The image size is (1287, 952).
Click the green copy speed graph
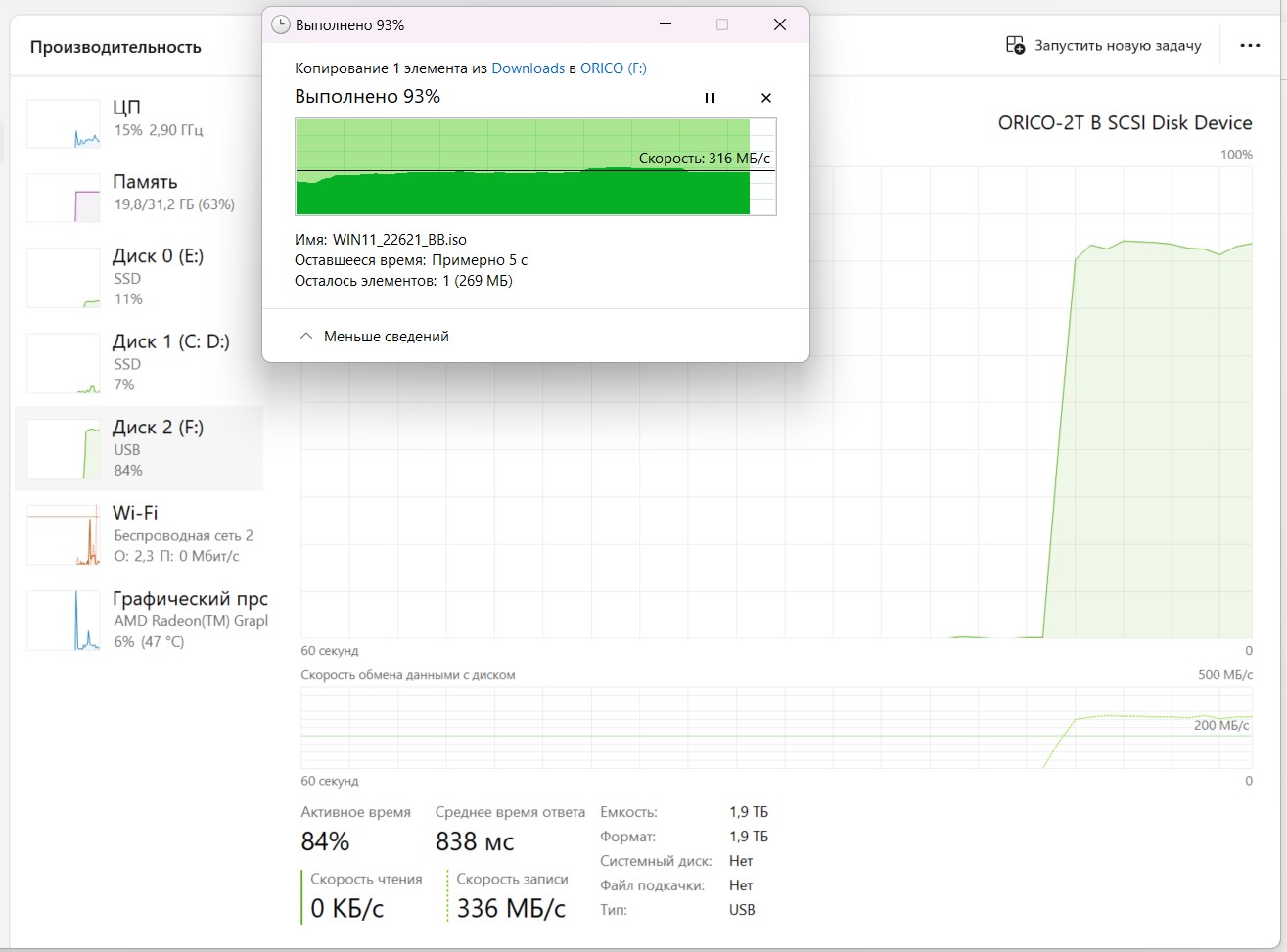pos(535,166)
